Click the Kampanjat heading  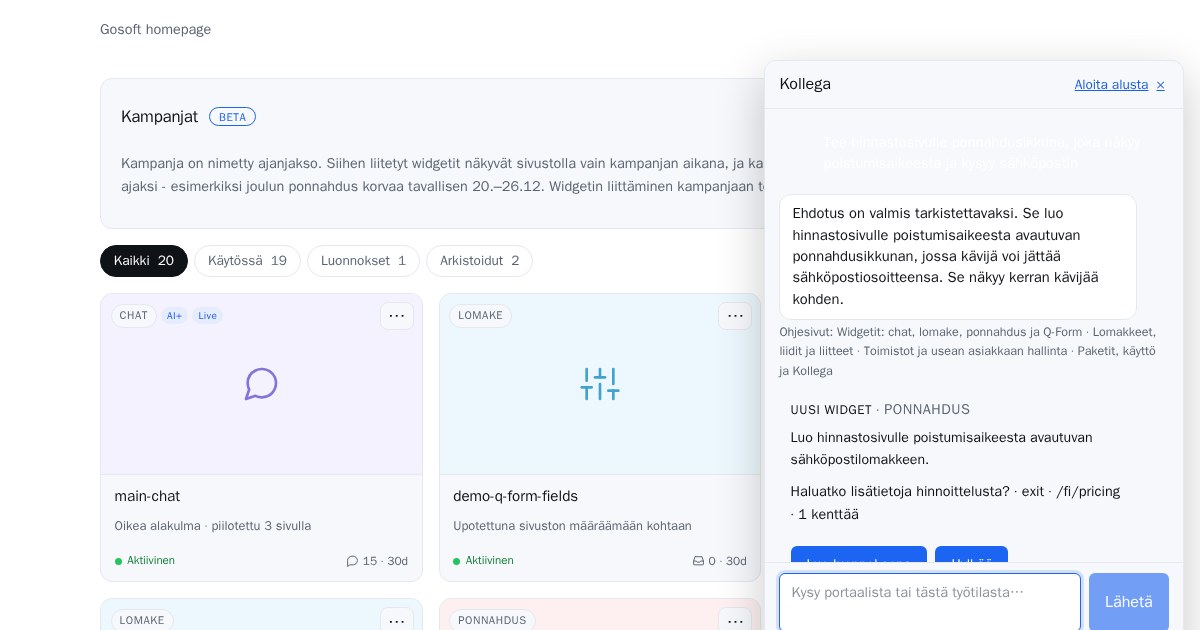[159, 117]
